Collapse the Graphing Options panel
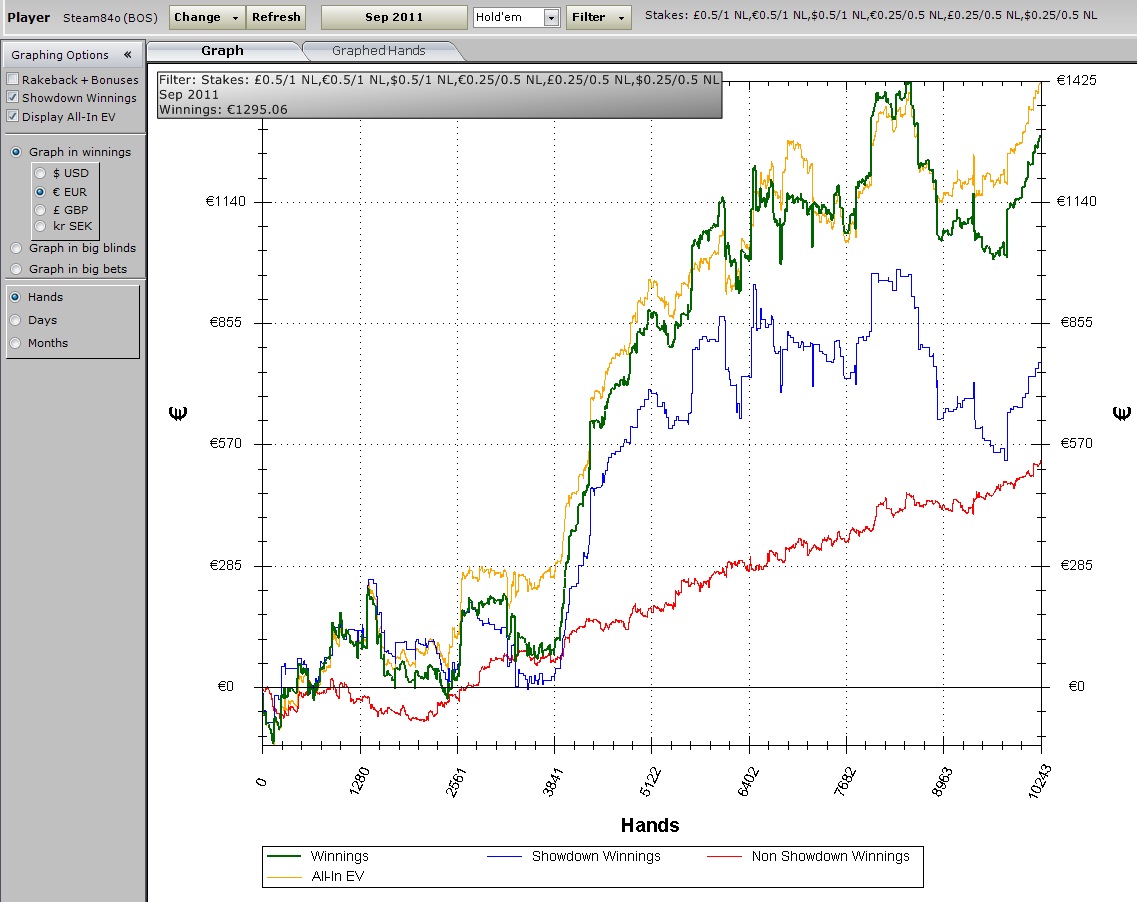Screen dimensions: 1137x902 click(128, 55)
